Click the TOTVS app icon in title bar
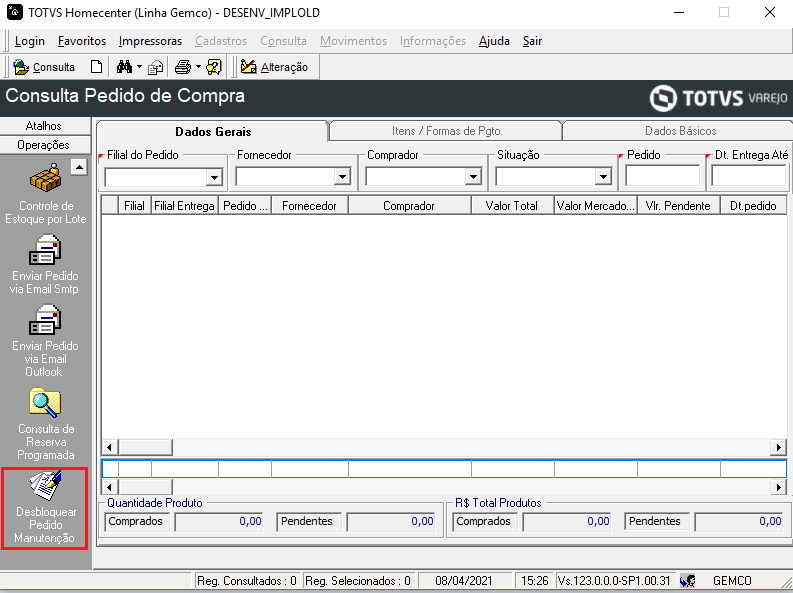Screen dimensions: 793x593 coord(14,12)
